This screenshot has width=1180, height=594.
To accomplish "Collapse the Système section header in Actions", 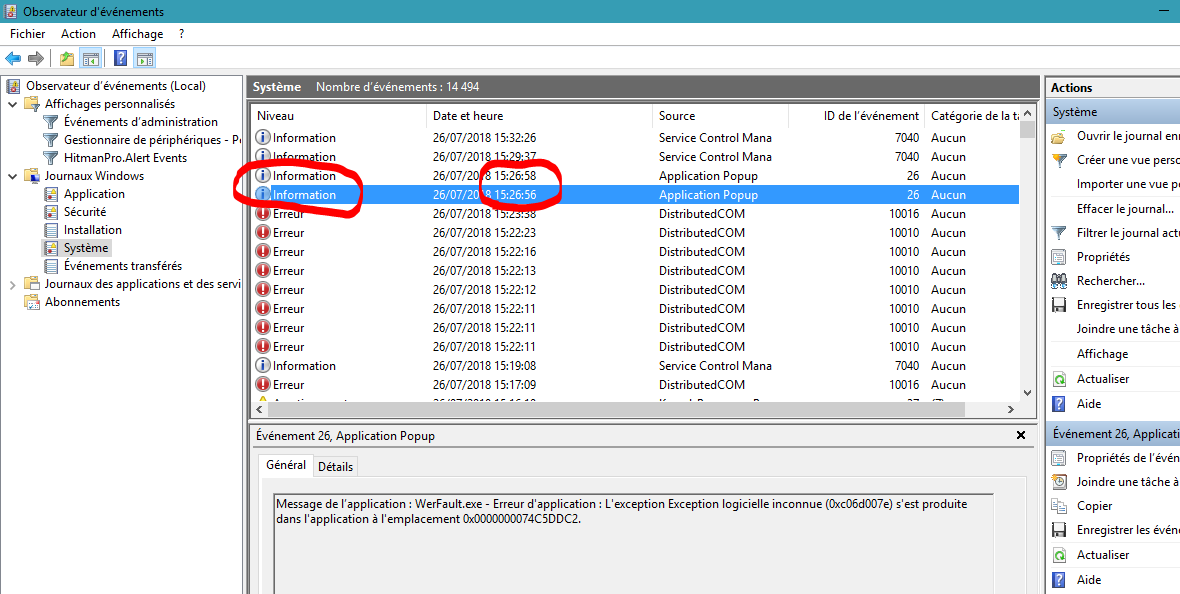I will tap(1113, 112).
